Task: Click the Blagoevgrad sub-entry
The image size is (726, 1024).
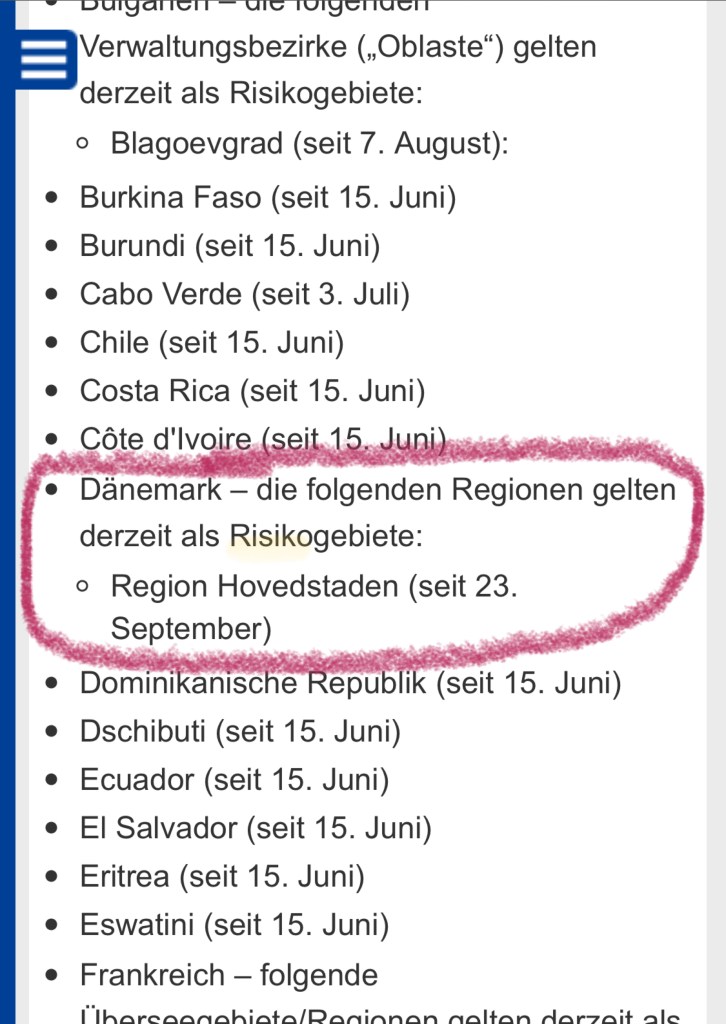Action: tap(310, 144)
